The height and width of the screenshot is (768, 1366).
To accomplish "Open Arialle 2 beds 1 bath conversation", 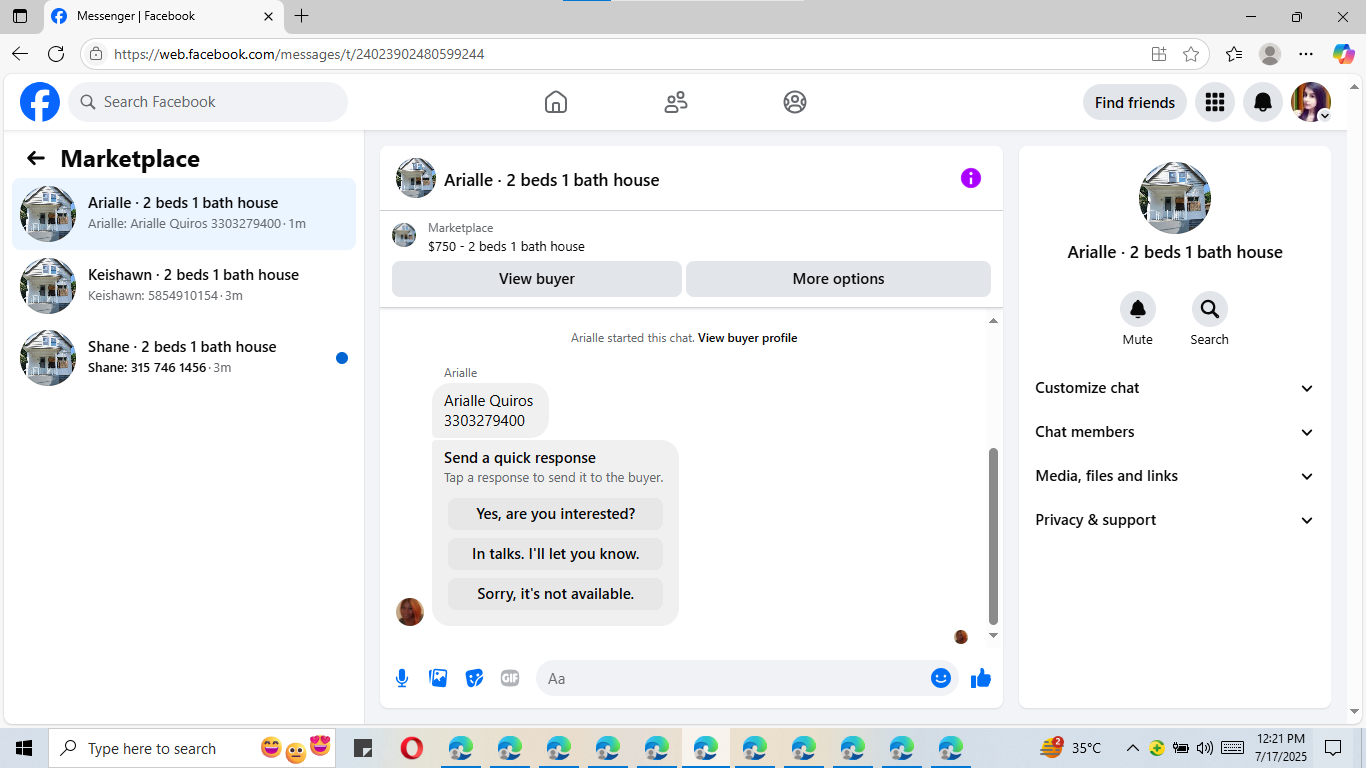I will click(184, 214).
